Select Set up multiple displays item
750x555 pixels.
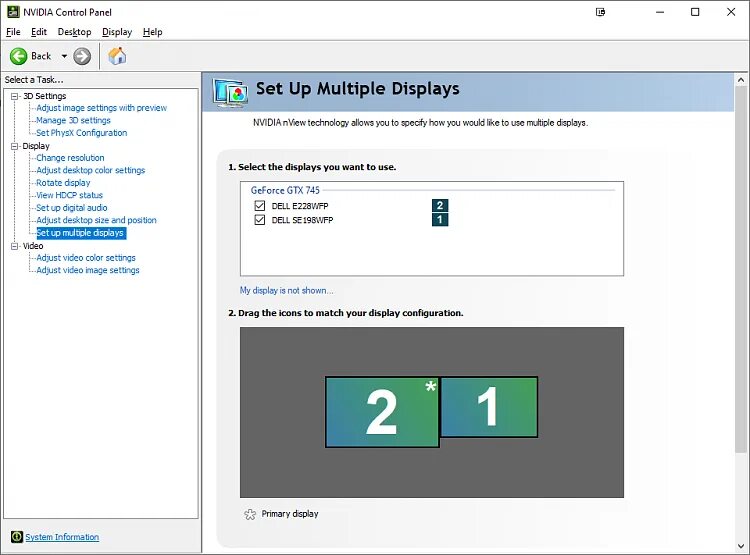(x=81, y=233)
